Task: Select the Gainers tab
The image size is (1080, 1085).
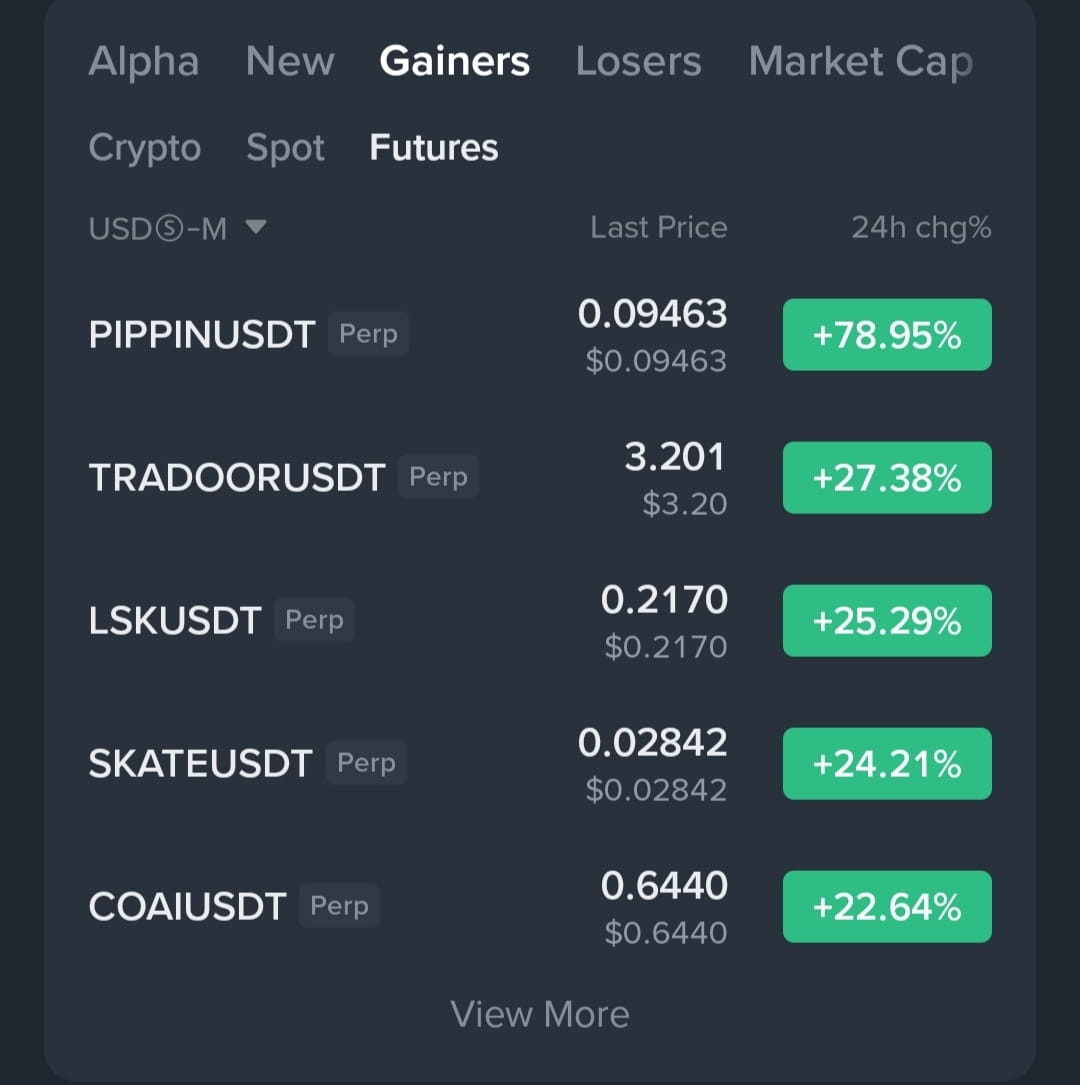Action: coord(454,62)
